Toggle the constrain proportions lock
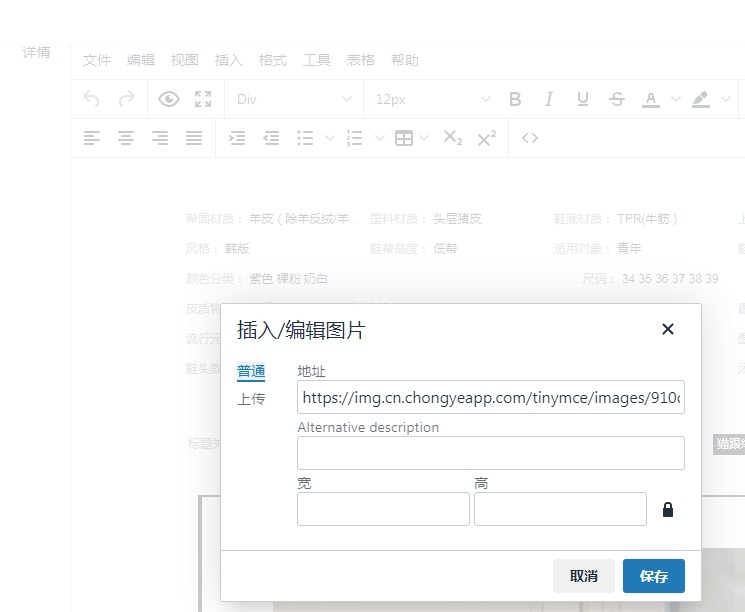 pyautogui.click(x=668, y=509)
